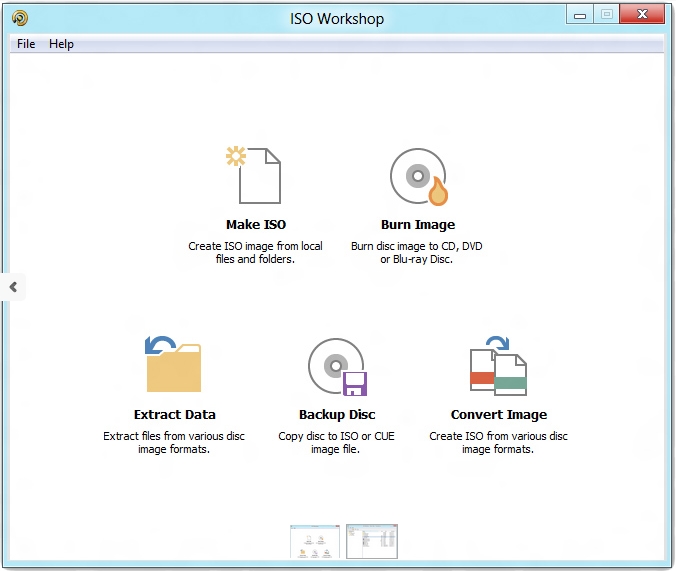Select the Extract Data label
This screenshot has width=676, height=571.
pyautogui.click(x=175, y=414)
